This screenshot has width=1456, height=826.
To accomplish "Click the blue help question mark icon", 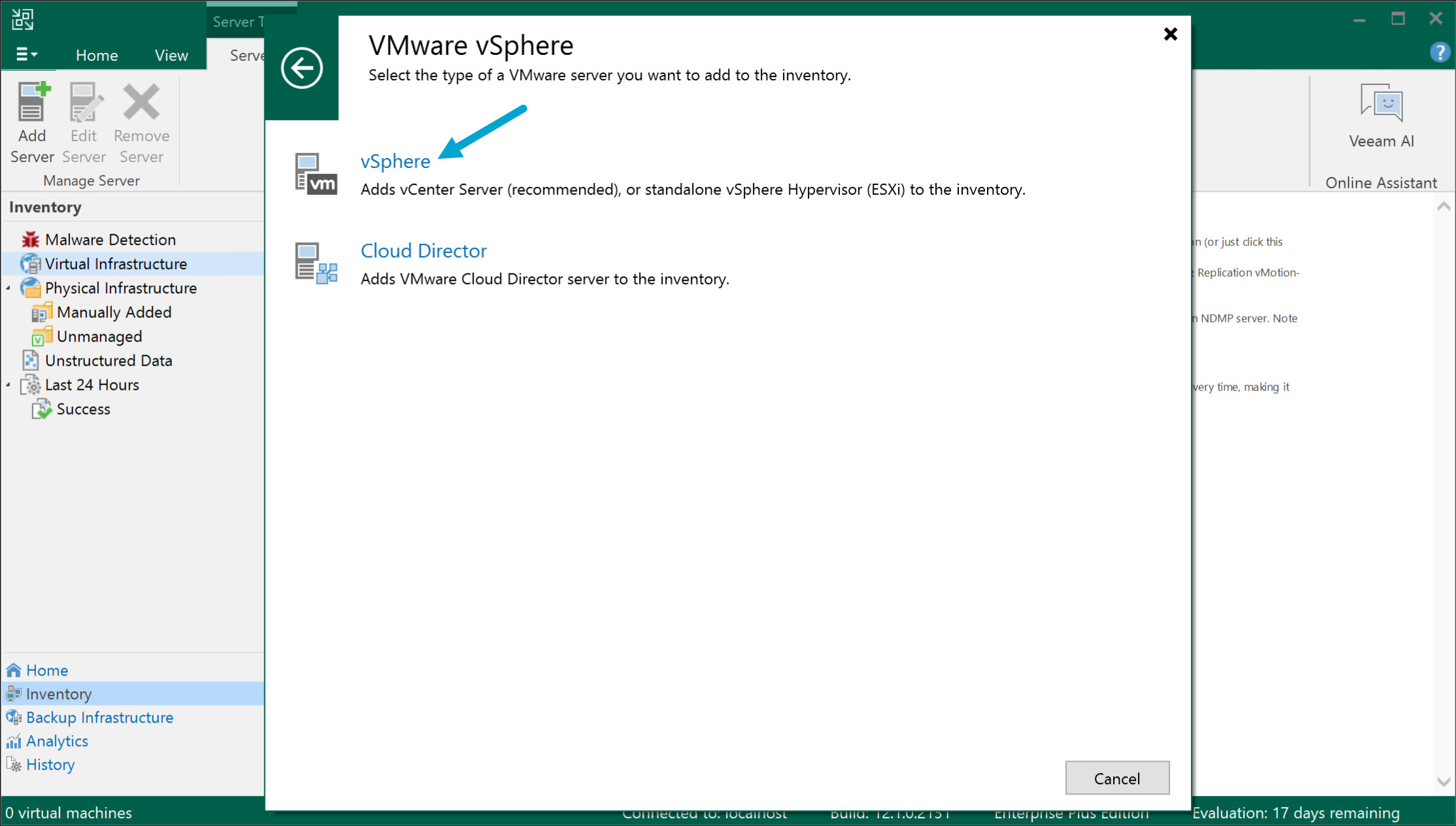I will coord(1438,52).
